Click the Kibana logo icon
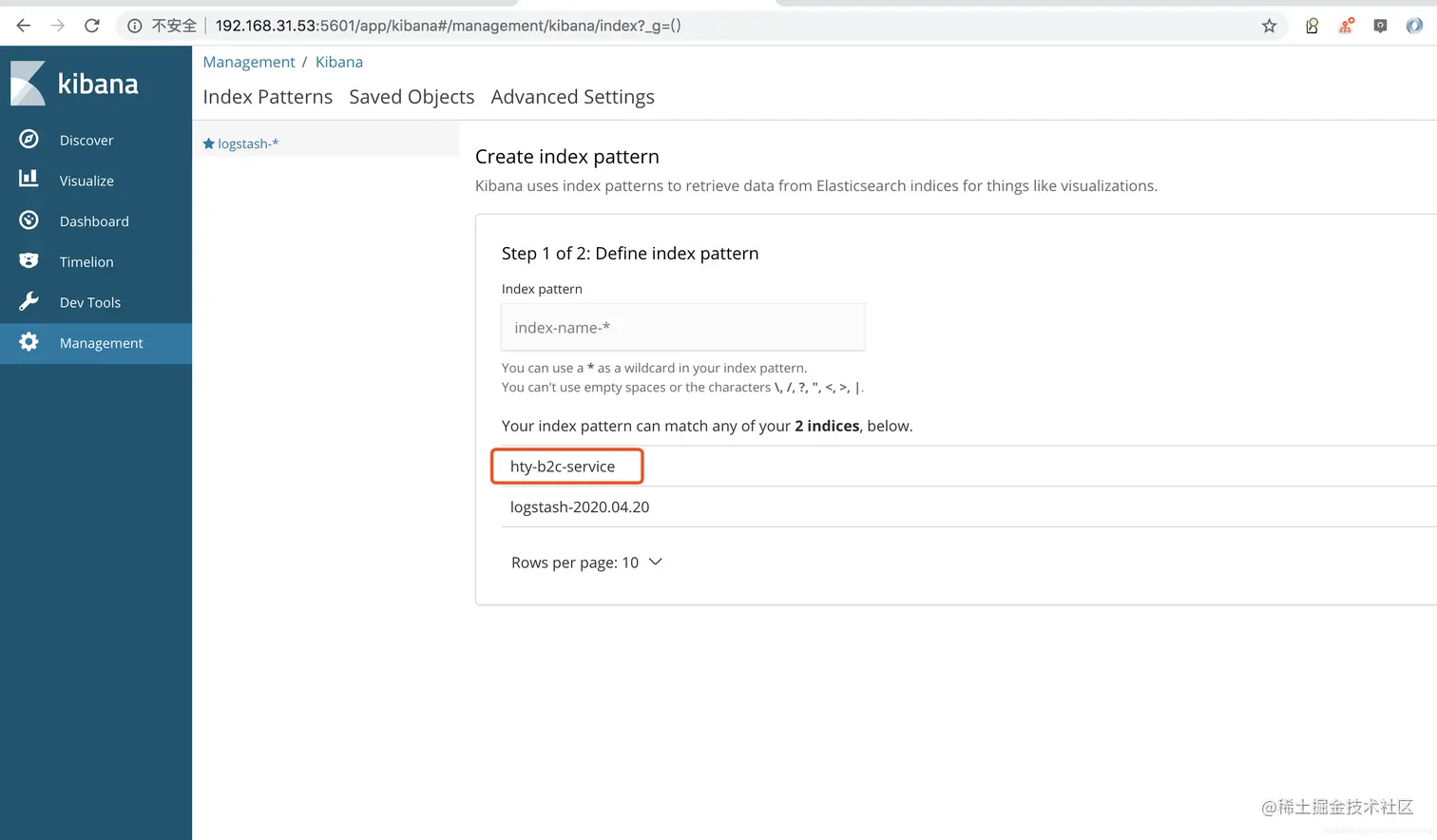The height and width of the screenshot is (840, 1437). click(x=28, y=84)
